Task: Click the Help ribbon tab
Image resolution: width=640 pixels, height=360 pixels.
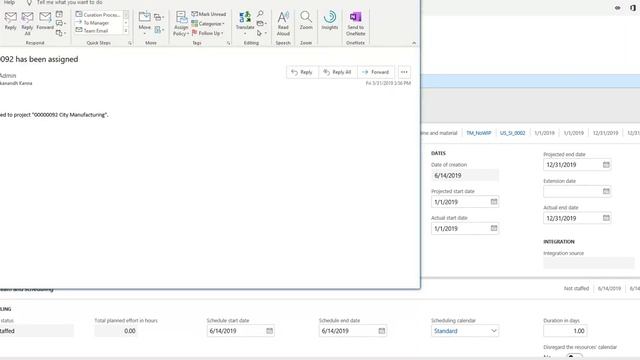Action: point(9,2)
